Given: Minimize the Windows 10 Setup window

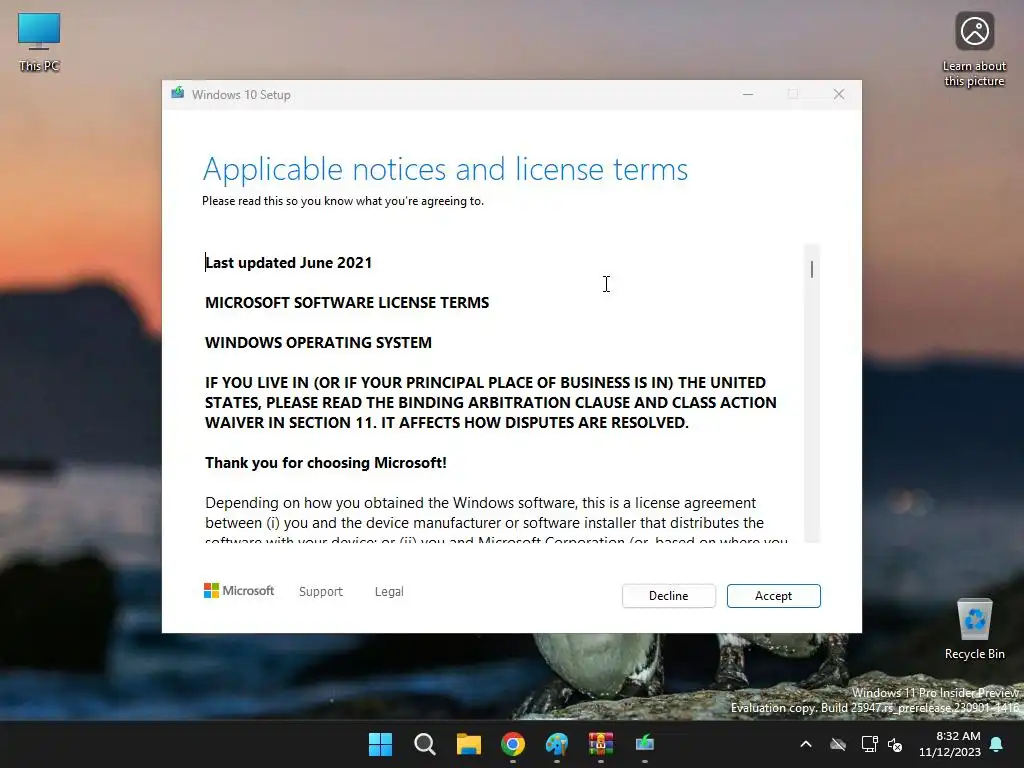Looking at the screenshot, I should point(748,95).
